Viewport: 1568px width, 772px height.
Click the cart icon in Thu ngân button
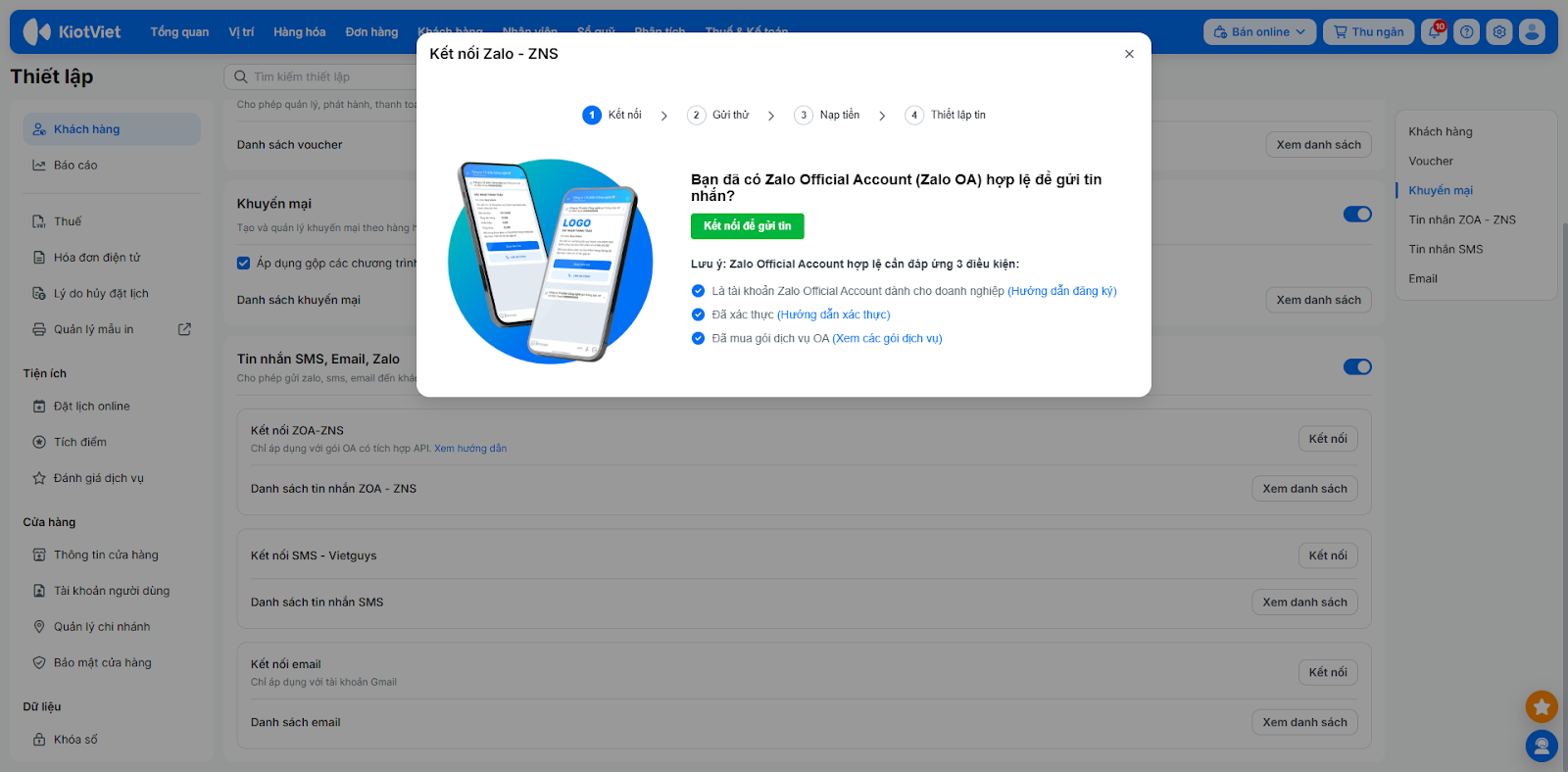point(1341,32)
